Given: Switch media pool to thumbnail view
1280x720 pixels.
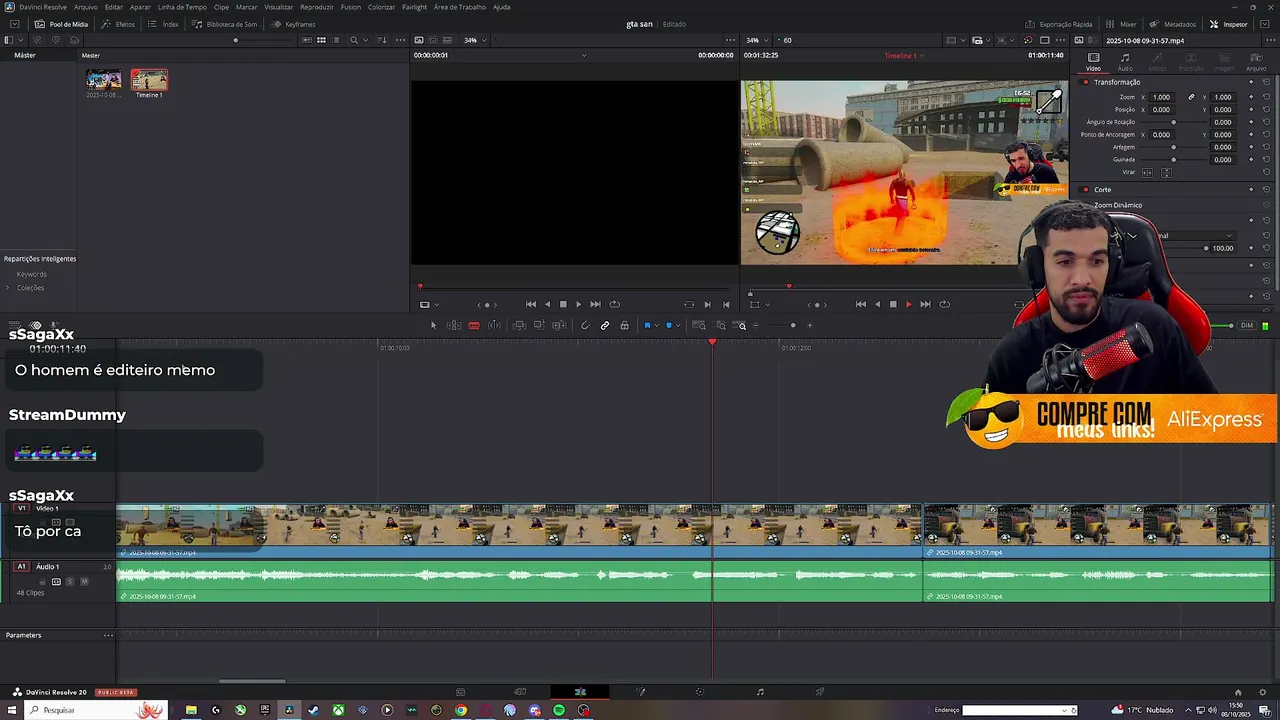Looking at the screenshot, I should click(x=321, y=40).
